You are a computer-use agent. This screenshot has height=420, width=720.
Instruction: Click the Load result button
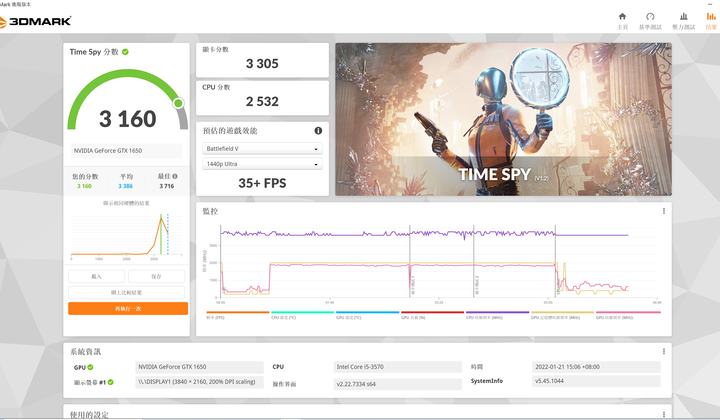click(96, 276)
